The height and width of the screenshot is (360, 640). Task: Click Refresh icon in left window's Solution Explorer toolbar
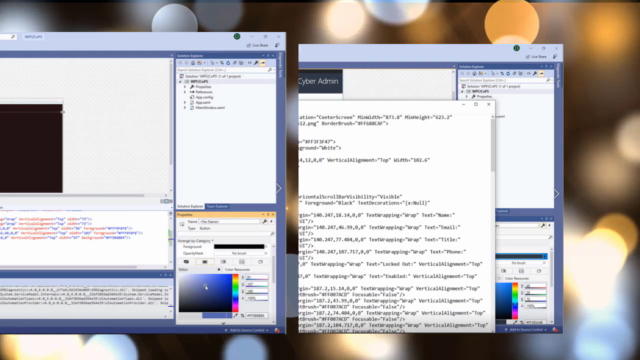(228, 63)
